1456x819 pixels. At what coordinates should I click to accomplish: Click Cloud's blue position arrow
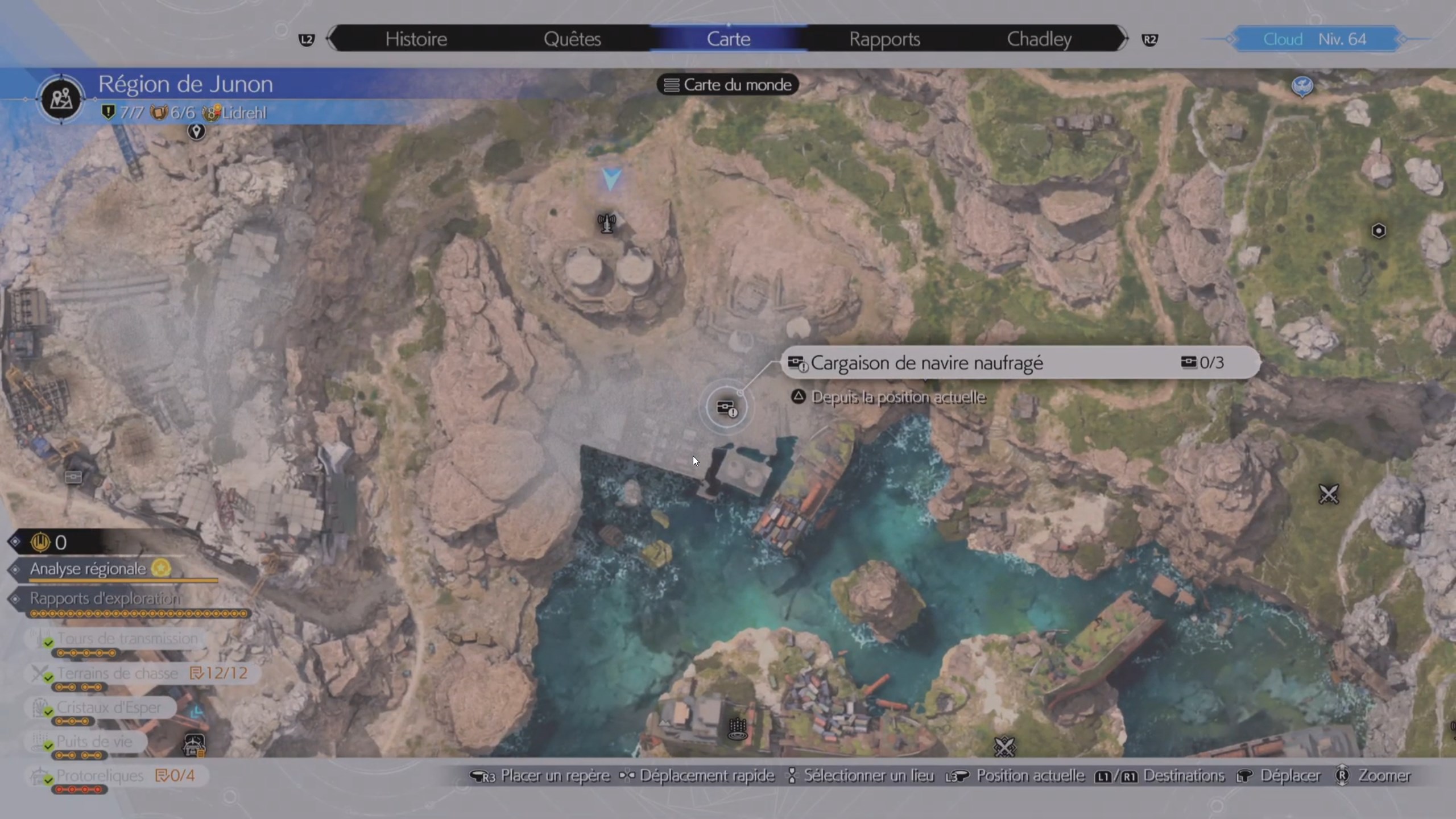coord(611,179)
